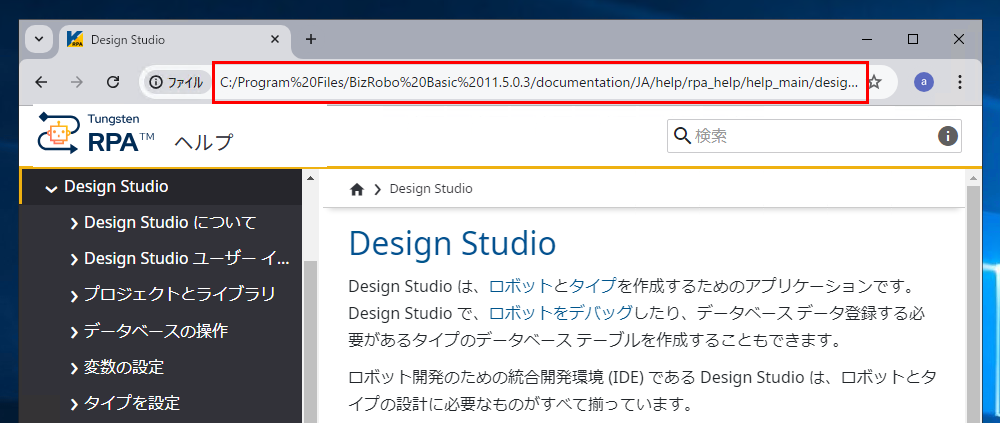The image size is (1000, 423).
Task: Reload the current page
Action: click(x=114, y=82)
